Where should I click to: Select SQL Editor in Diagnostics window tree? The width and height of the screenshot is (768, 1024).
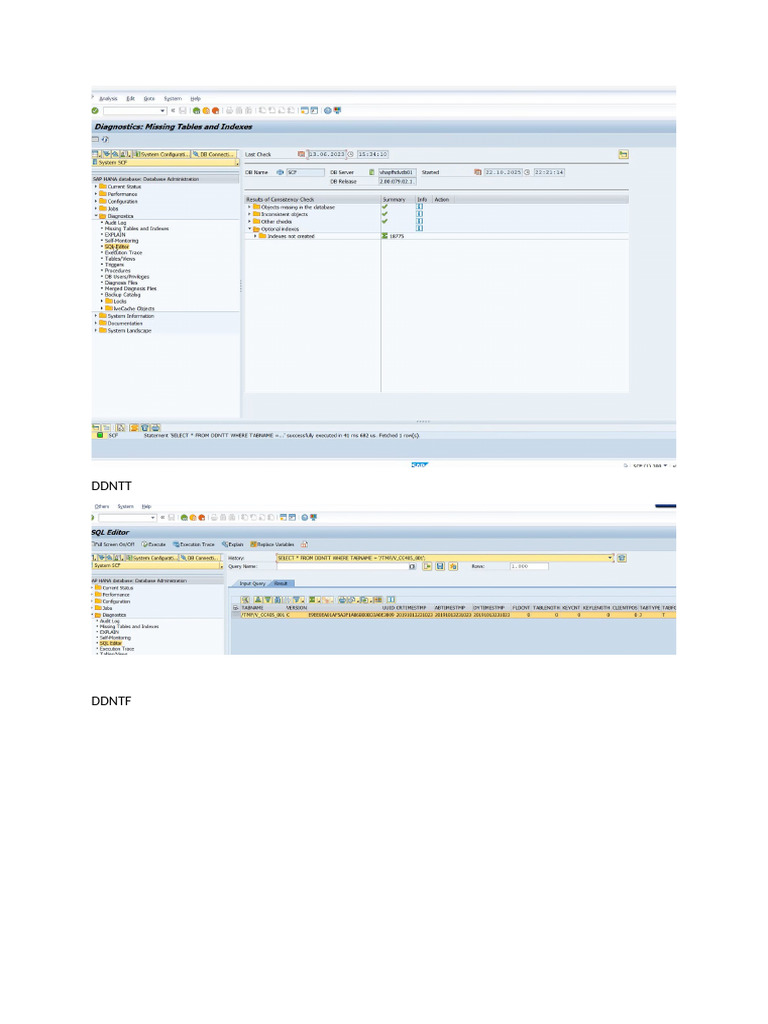coord(117,247)
